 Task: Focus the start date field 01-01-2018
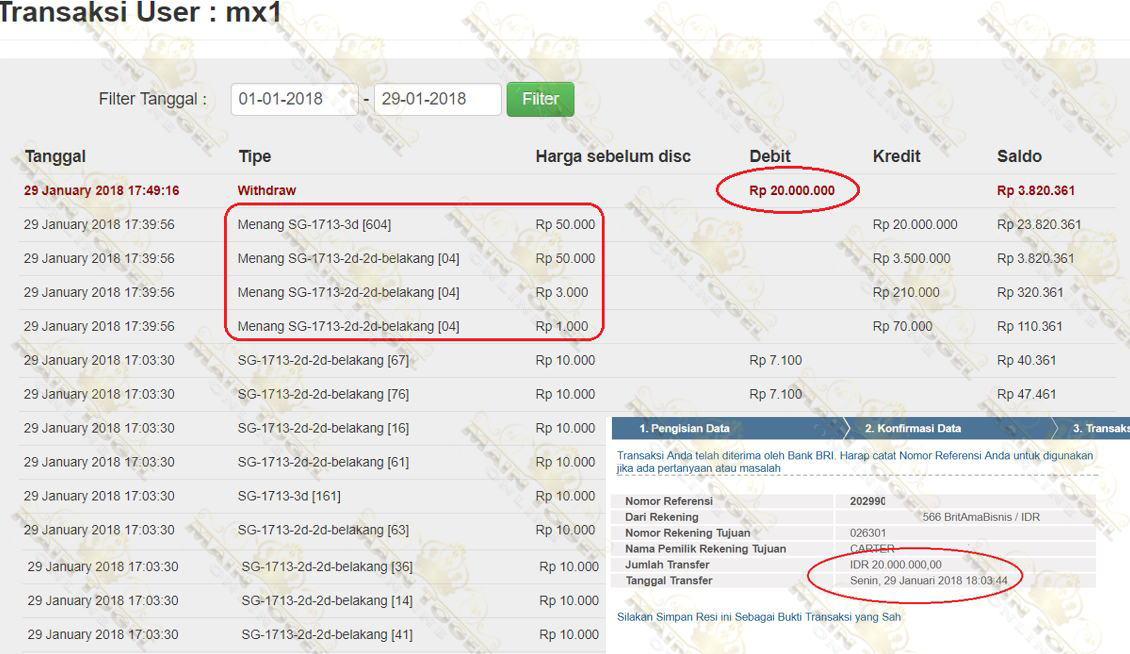click(x=294, y=99)
